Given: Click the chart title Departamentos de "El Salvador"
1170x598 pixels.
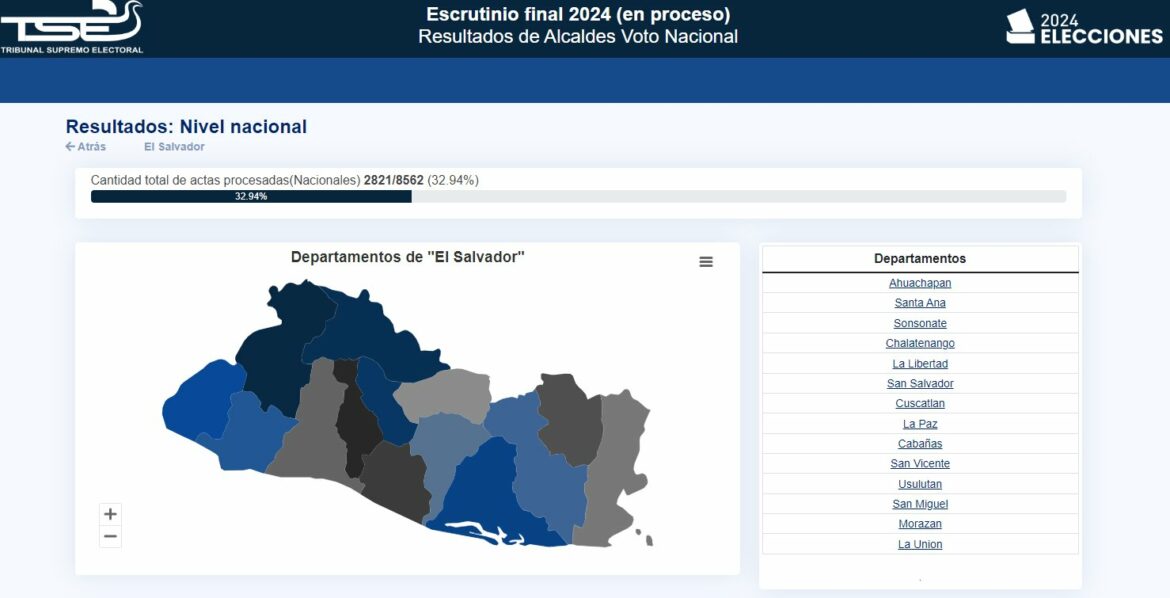Looking at the screenshot, I should tap(407, 257).
